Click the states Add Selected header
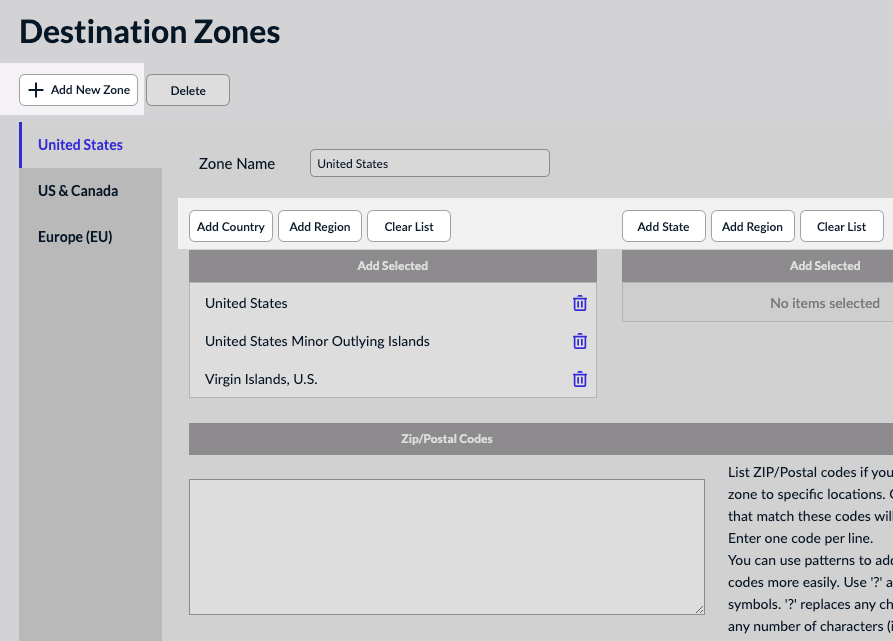 [757, 266]
